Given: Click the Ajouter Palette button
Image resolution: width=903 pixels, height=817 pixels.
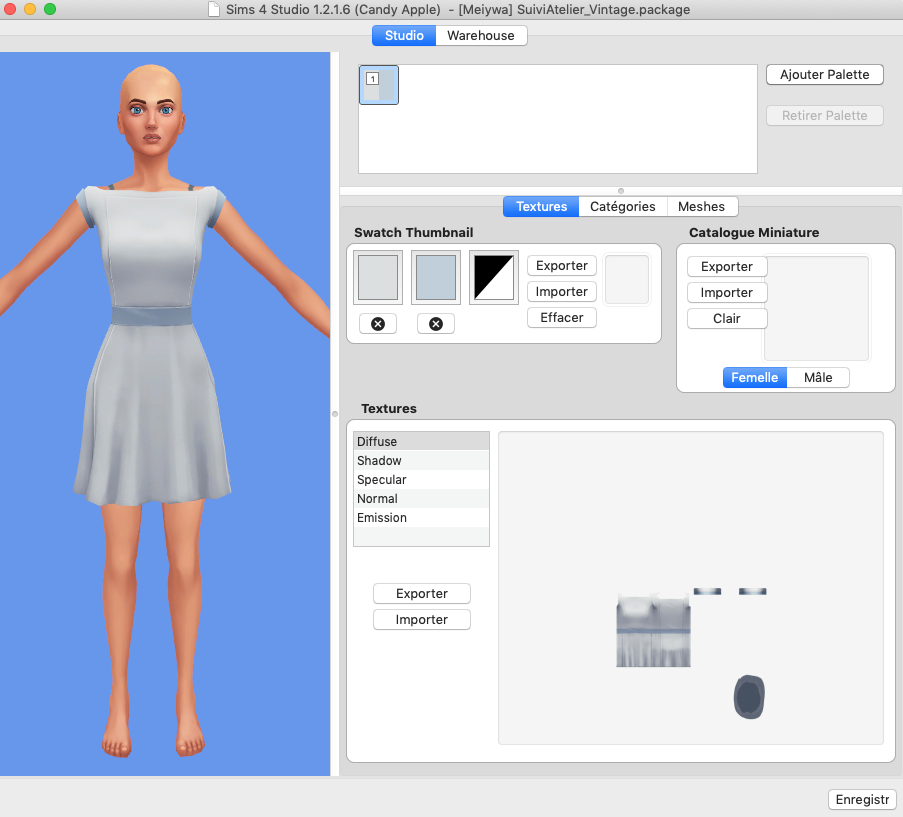Looking at the screenshot, I should coord(825,75).
